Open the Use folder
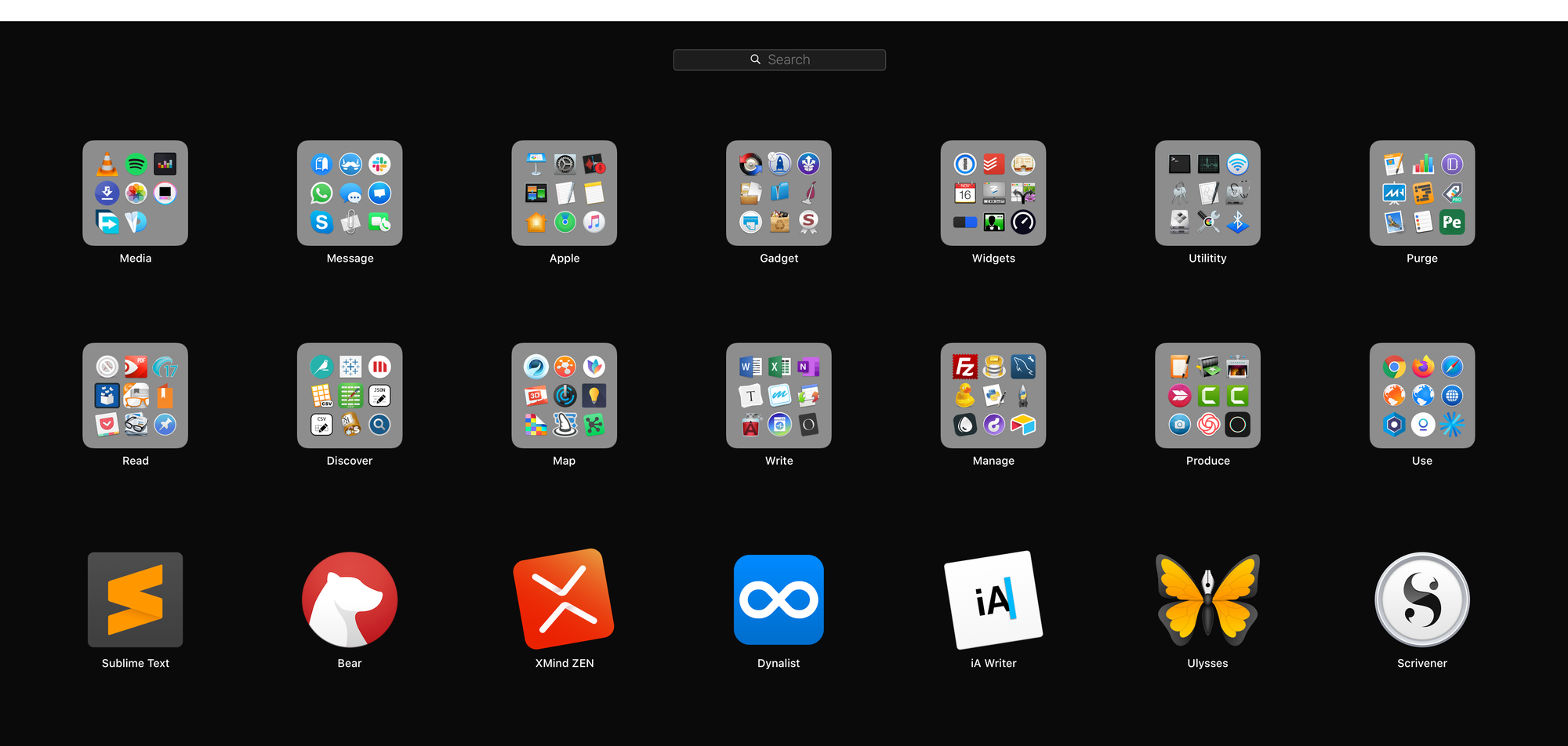Viewport: 1568px width, 746px height. [x=1422, y=396]
